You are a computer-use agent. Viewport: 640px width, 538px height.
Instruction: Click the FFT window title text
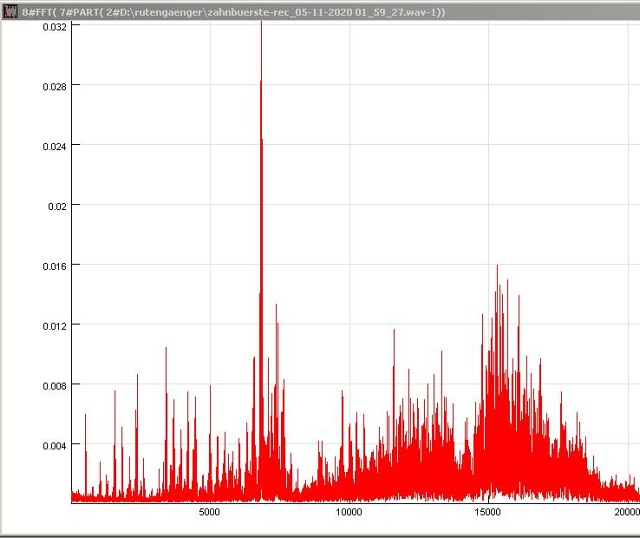click(233, 12)
